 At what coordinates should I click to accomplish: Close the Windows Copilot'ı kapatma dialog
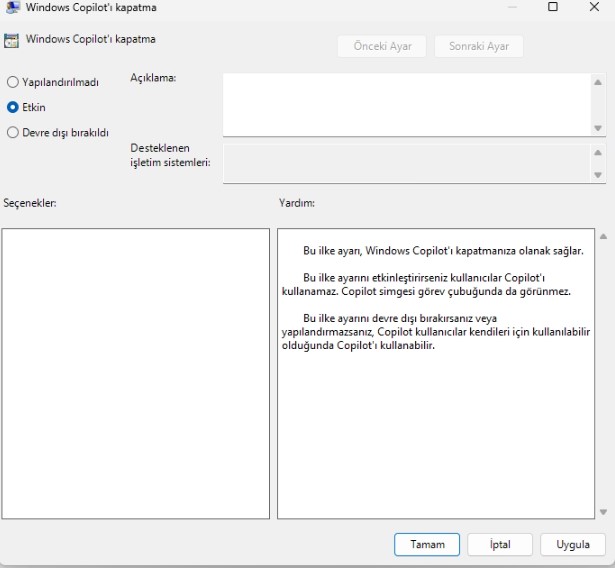click(x=594, y=7)
